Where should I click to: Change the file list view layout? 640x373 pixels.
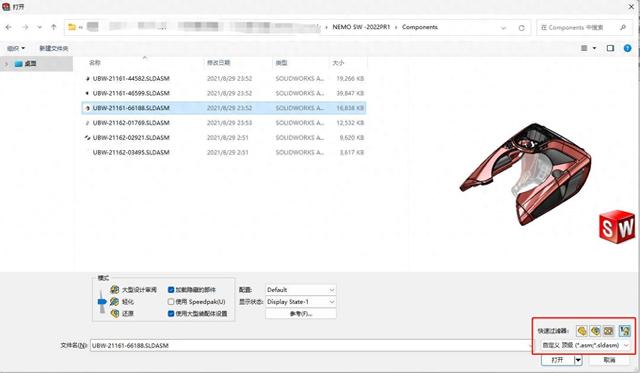(584, 48)
